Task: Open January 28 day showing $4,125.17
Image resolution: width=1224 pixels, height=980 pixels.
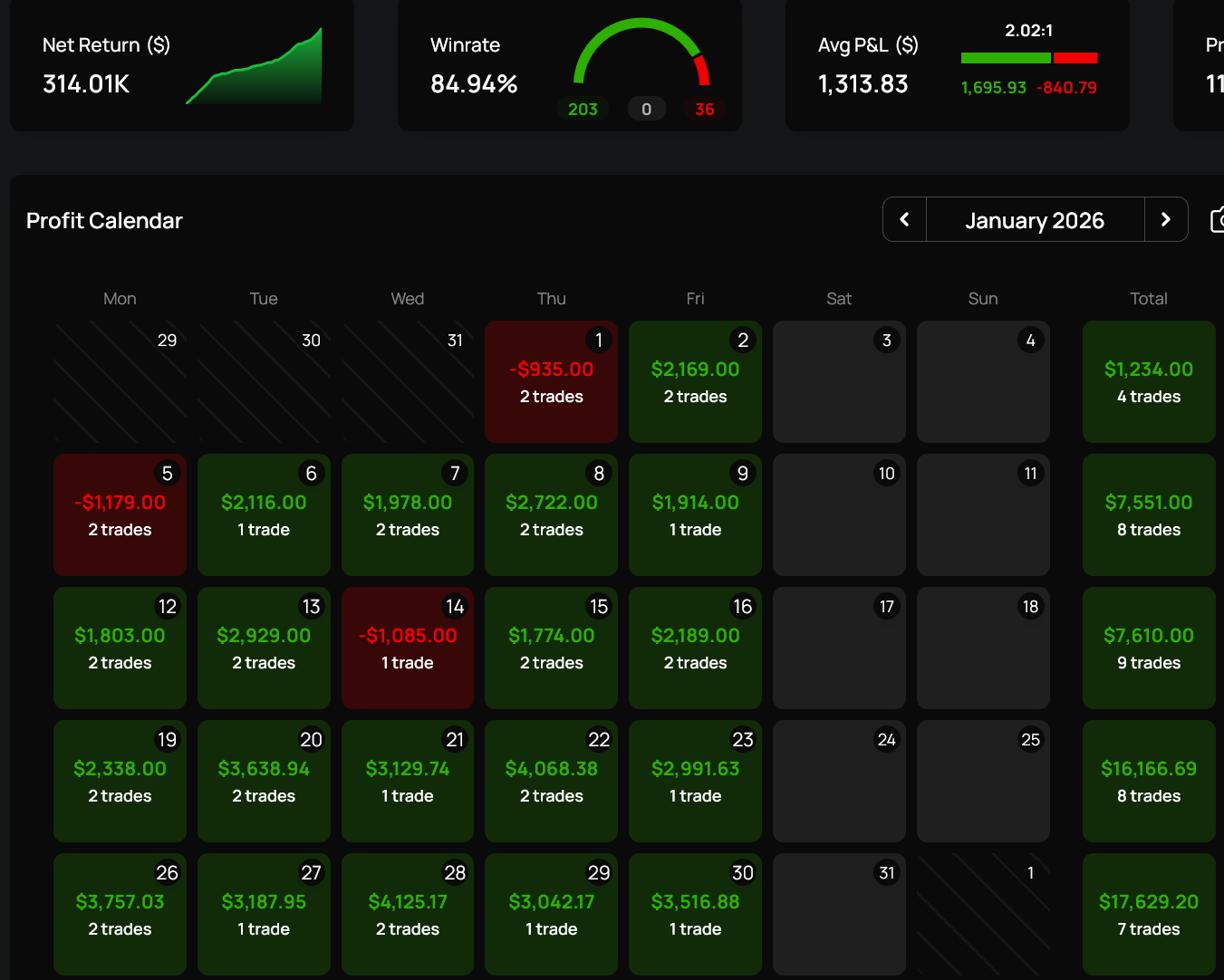Action: [408, 915]
